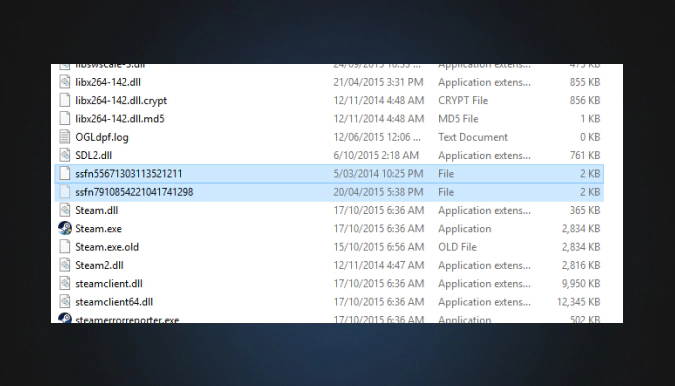The height and width of the screenshot is (386, 675).
Task: Select the SDL2.dll file name
Action: click(93, 155)
